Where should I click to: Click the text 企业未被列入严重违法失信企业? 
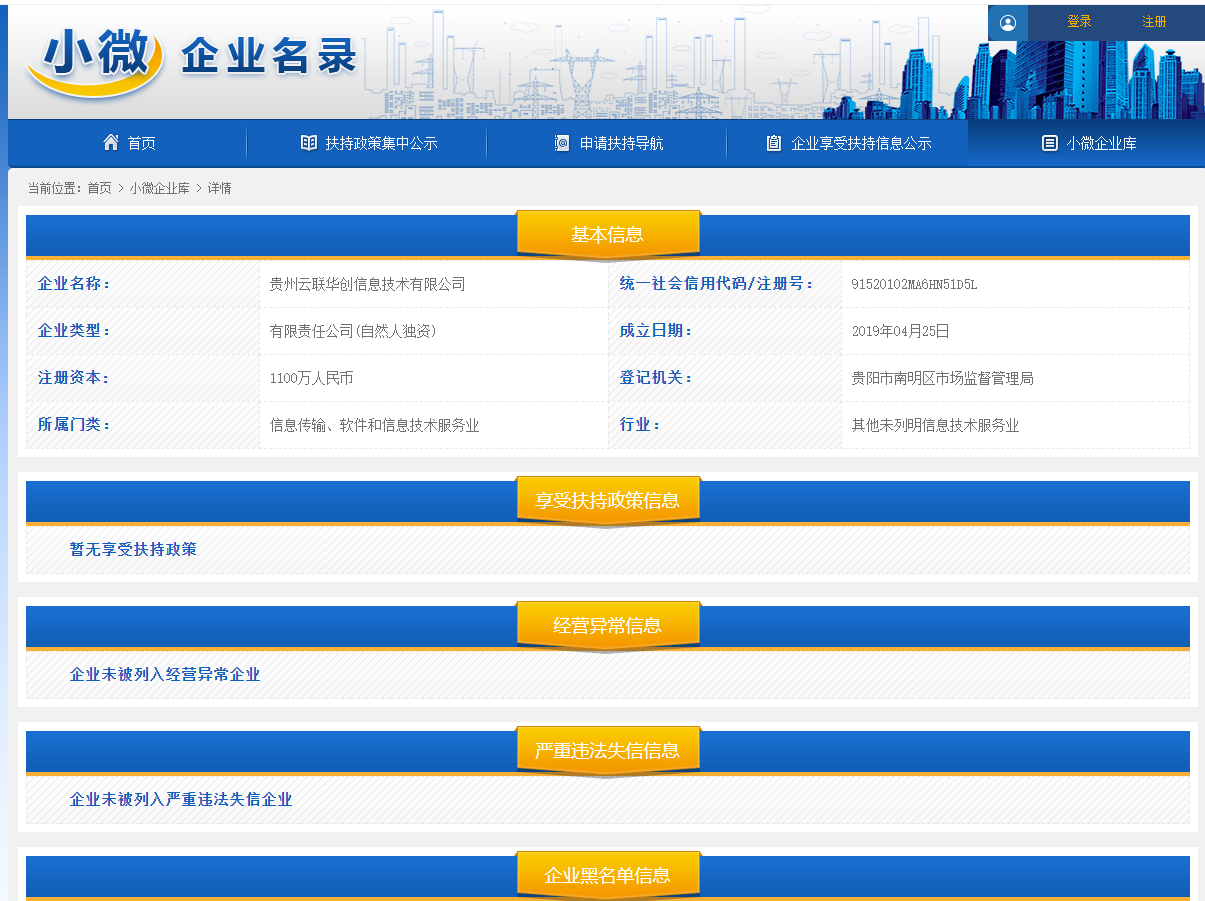(181, 800)
